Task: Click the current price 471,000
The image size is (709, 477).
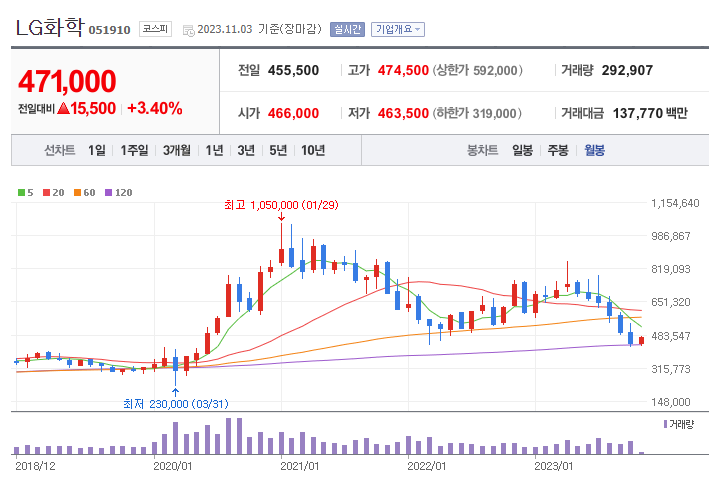Action: click(x=67, y=81)
